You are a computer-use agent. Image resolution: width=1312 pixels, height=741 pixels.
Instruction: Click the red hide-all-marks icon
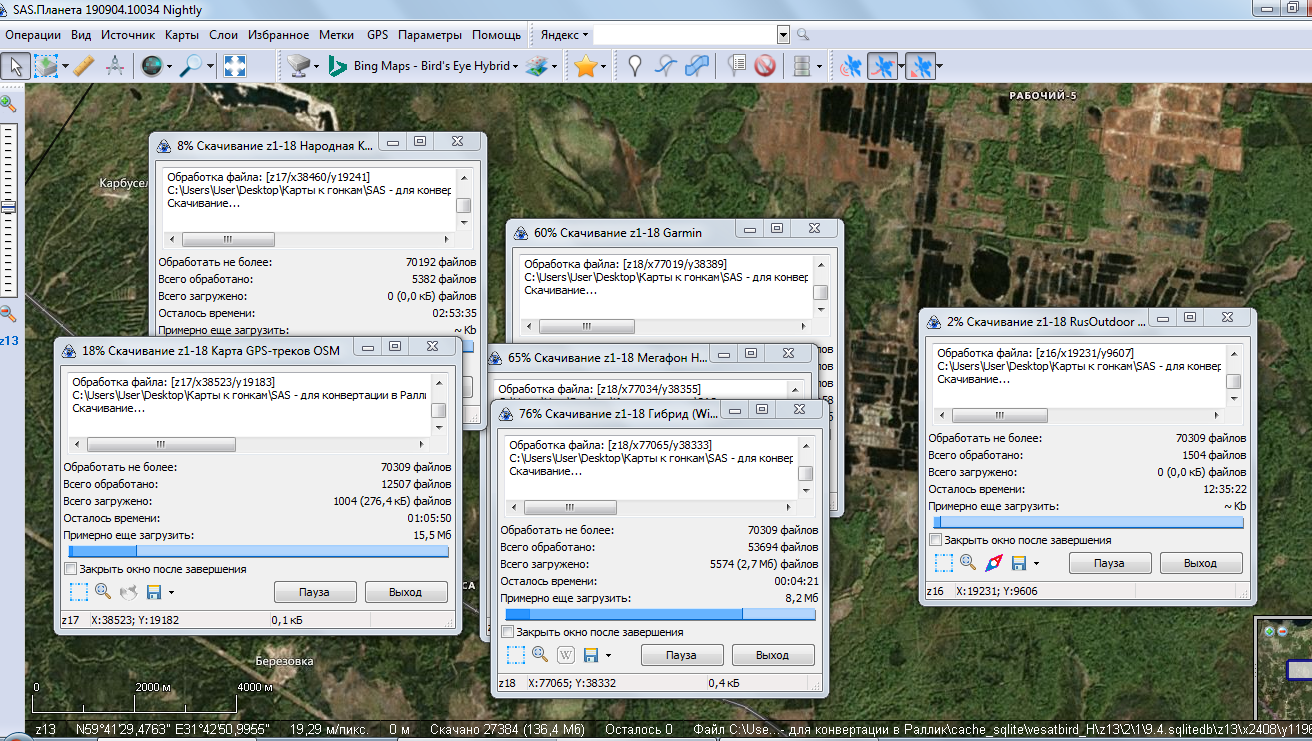(x=765, y=66)
